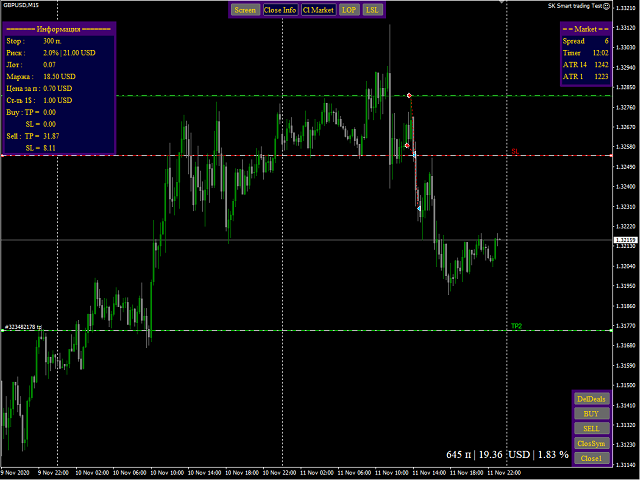Click the Лот value 0.07
Screen dimensions: 640x480
click(x=49, y=64)
